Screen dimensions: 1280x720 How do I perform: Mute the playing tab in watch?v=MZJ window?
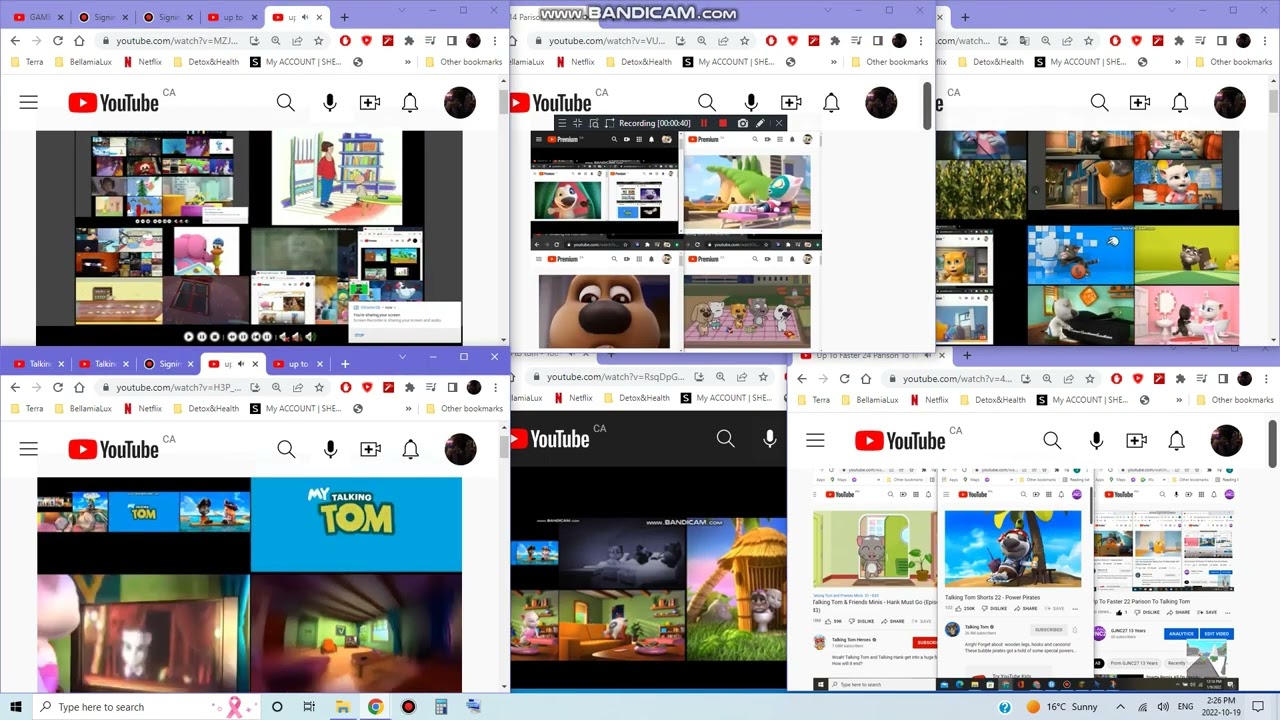click(x=305, y=17)
